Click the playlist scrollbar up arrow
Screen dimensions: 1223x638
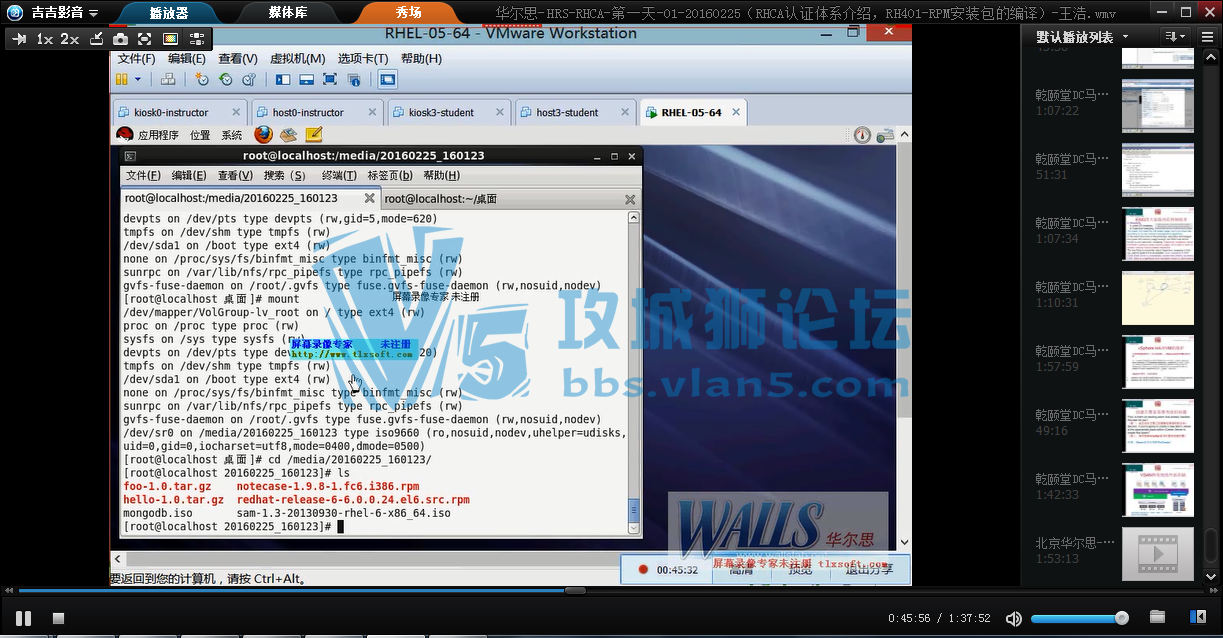point(1212,55)
